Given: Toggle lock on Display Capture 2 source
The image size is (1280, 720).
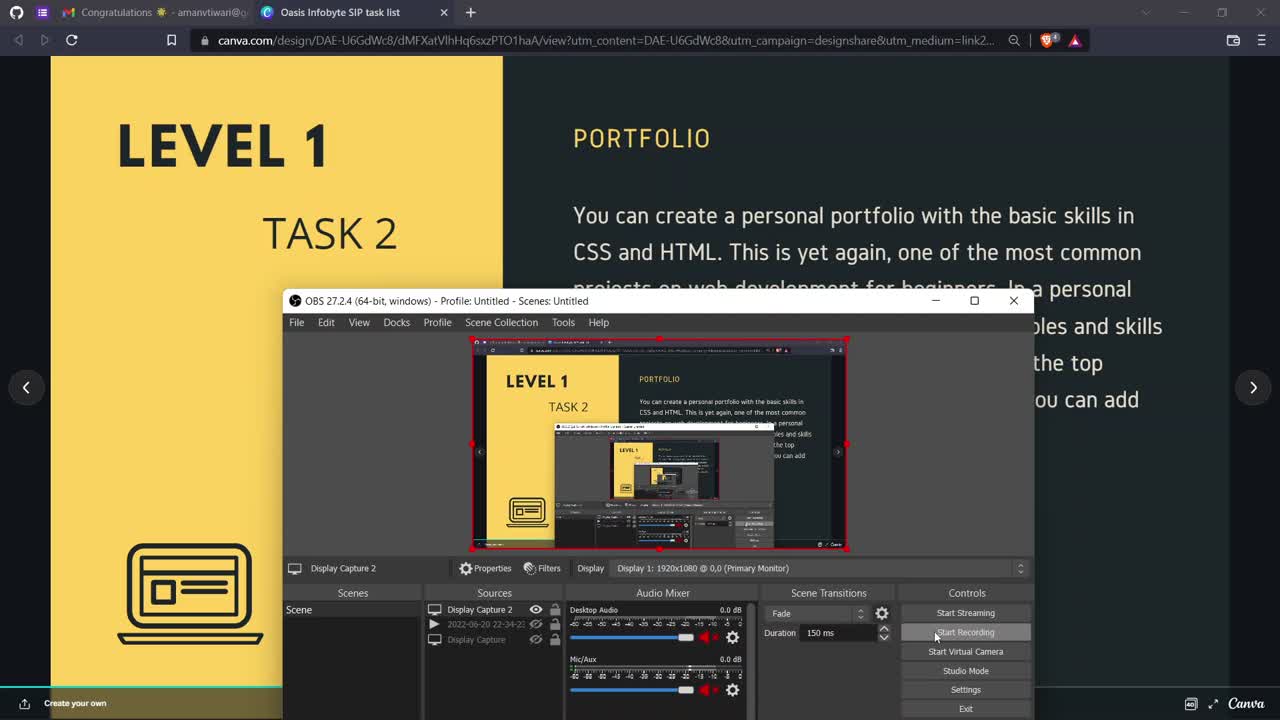Looking at the screenshot, I should tap(555, 610).
